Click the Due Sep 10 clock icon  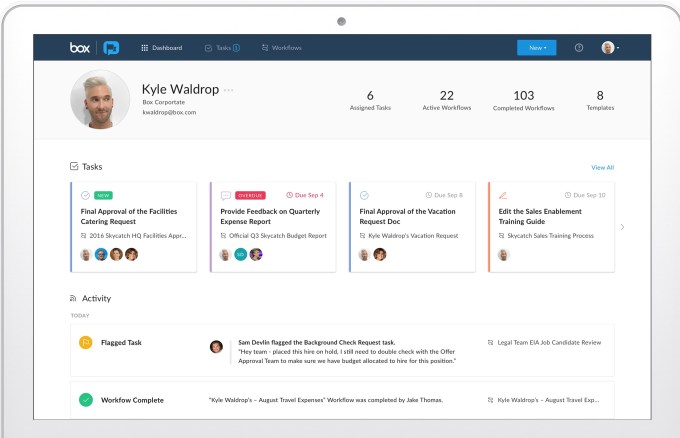click(568, 195)
